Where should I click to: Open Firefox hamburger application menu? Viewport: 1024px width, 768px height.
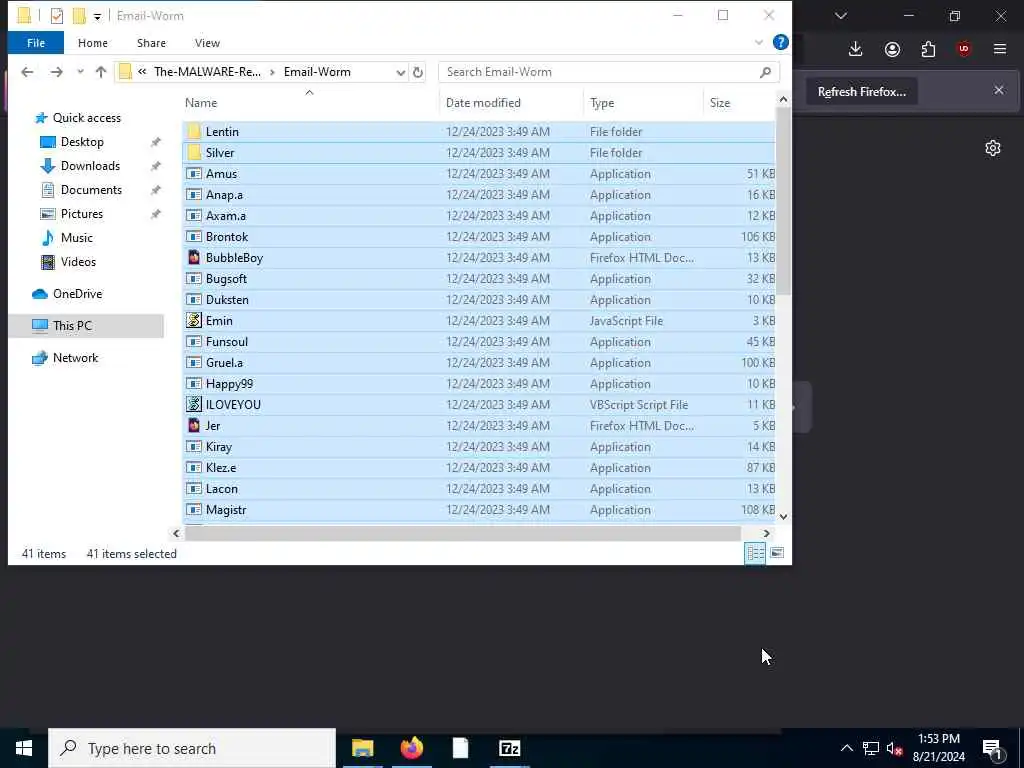pos(1000,49)
